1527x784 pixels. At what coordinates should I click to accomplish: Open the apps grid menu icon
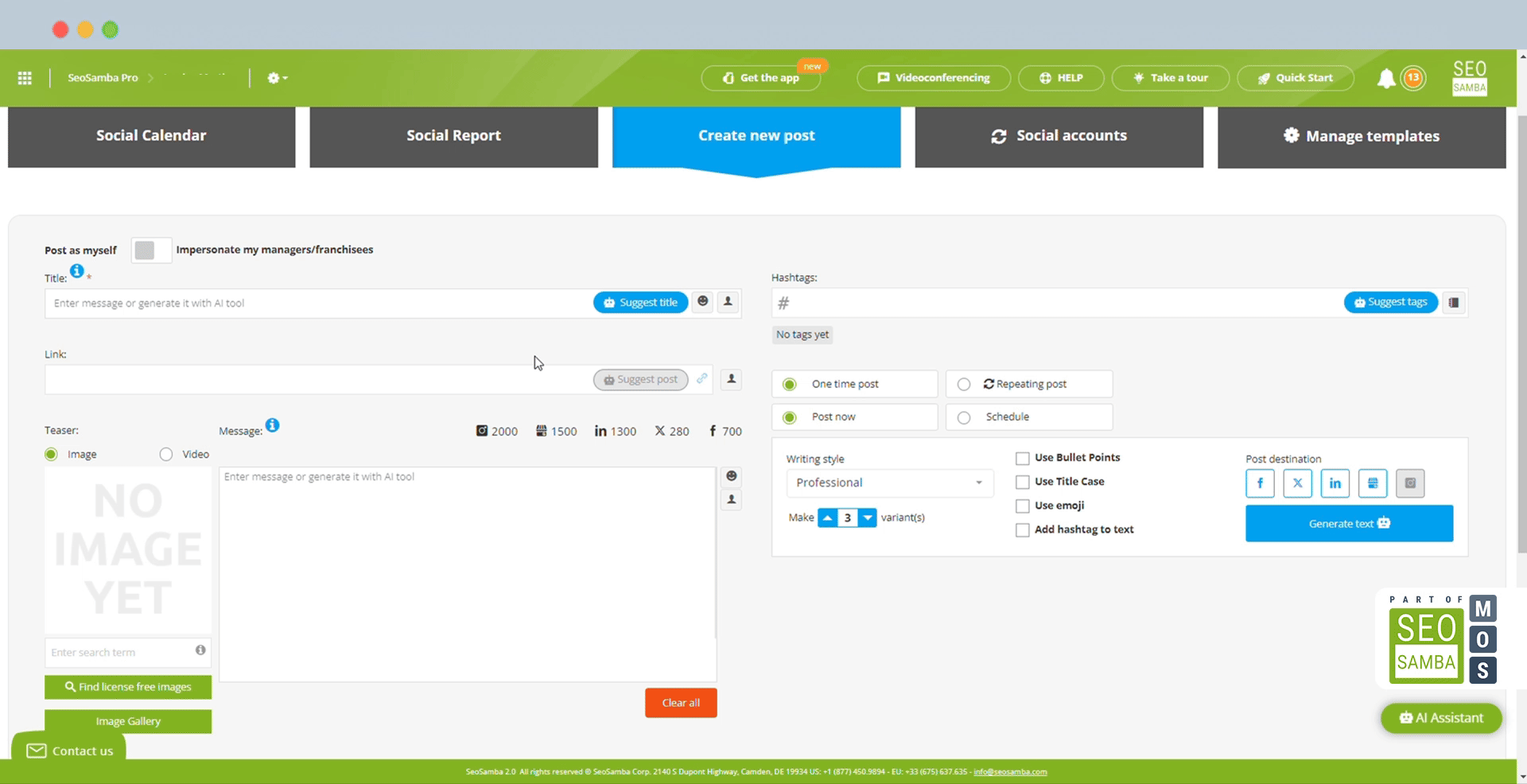25,78
